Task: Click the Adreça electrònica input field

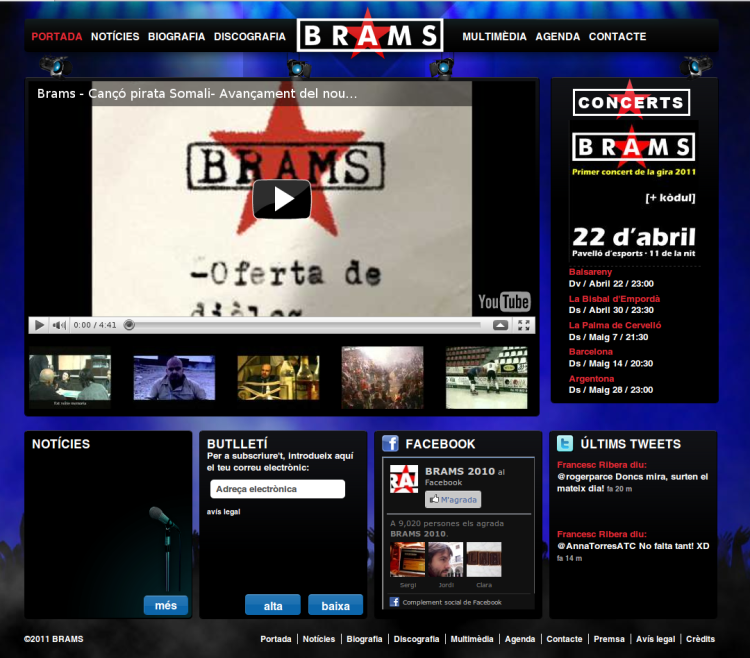Action: tap(277, 489)
